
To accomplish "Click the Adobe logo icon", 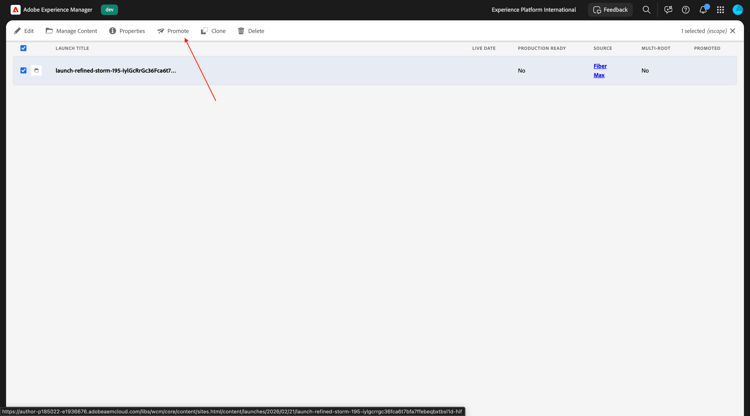I will (x=15, y=10).
